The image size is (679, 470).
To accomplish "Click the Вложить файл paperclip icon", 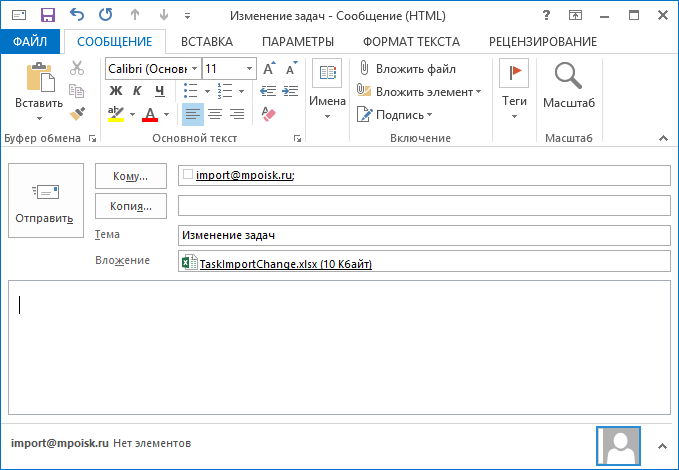I will coord(366,69).
